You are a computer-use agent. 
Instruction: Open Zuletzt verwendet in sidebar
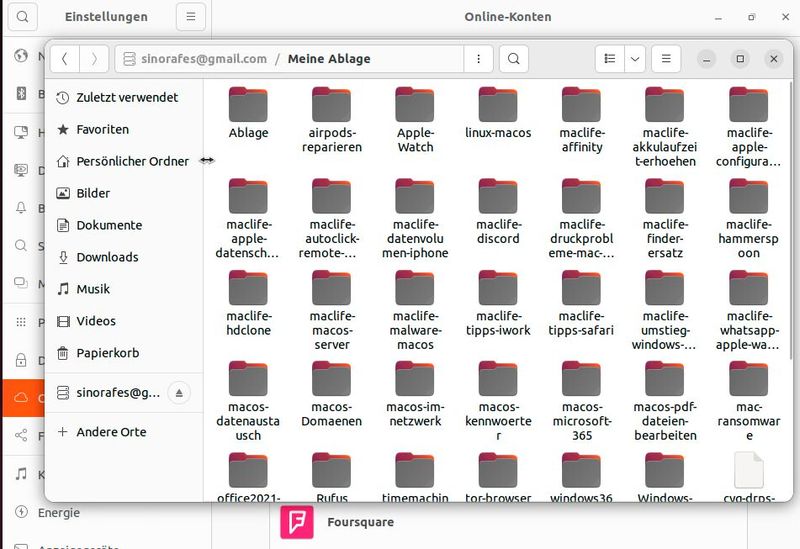pyautogui.click(x=124, y=97)
